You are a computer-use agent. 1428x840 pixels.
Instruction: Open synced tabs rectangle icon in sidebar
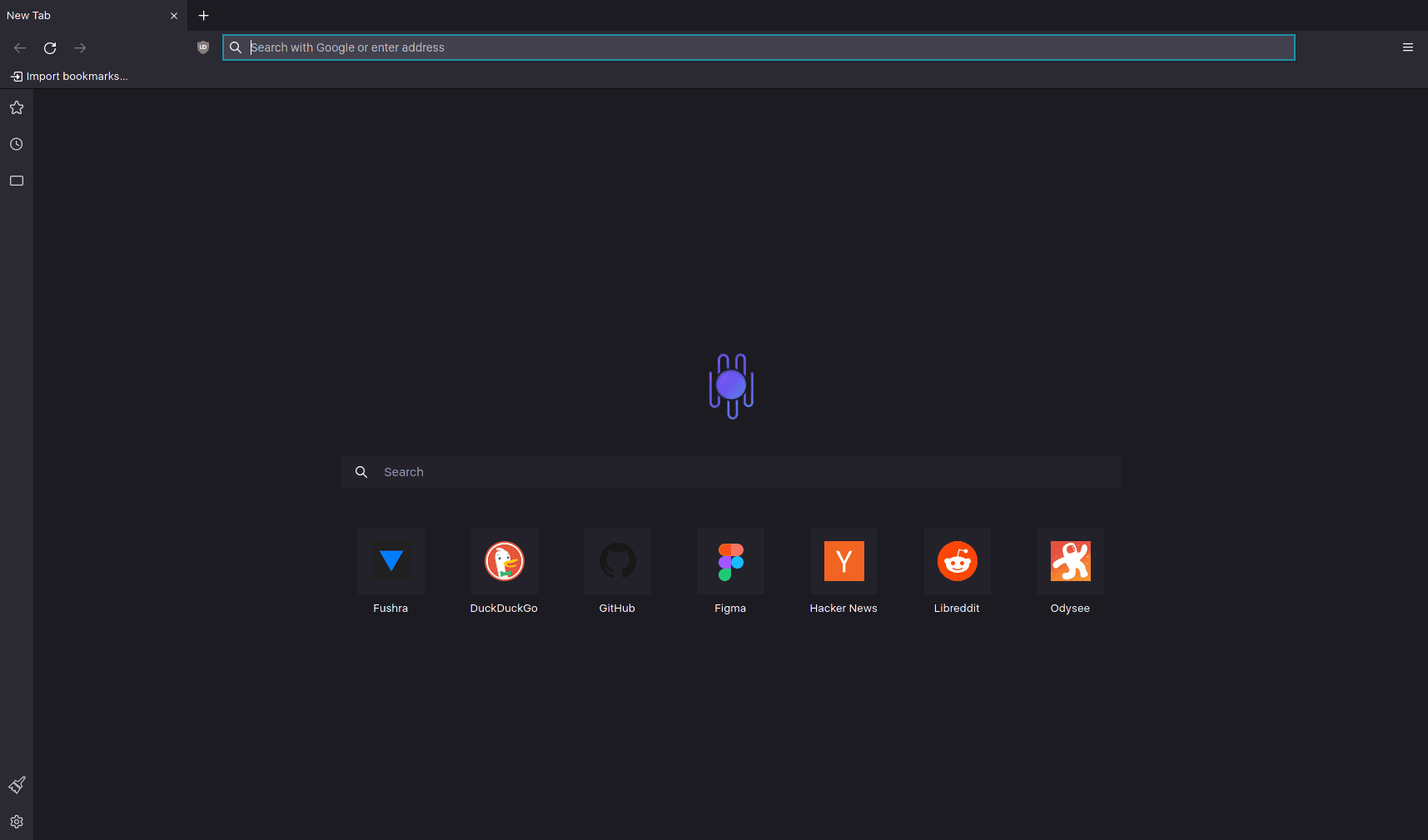17,181
